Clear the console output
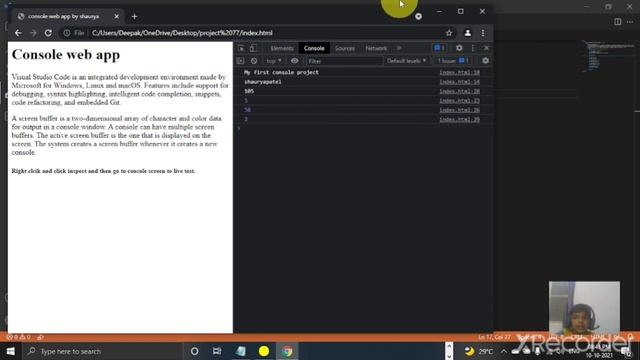This screenshot has height=360, width=640. 254,61
